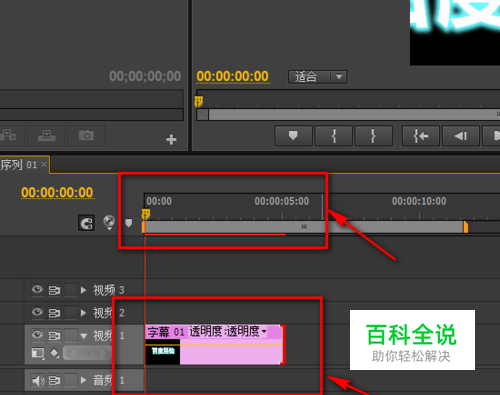Click the Mark Out brace button
Image resolution: width=500 pixels, height=395 pixels.
click(x=373, y=136)
